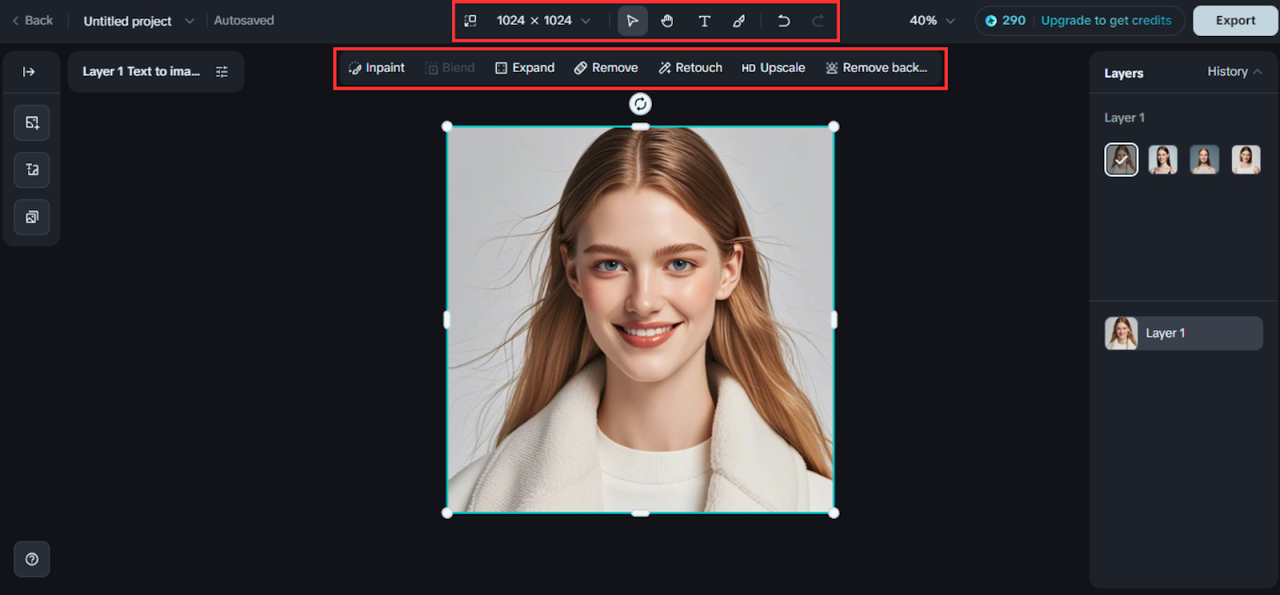
Task: Click Upgrade to get credits link
Action: point(1106,20)
